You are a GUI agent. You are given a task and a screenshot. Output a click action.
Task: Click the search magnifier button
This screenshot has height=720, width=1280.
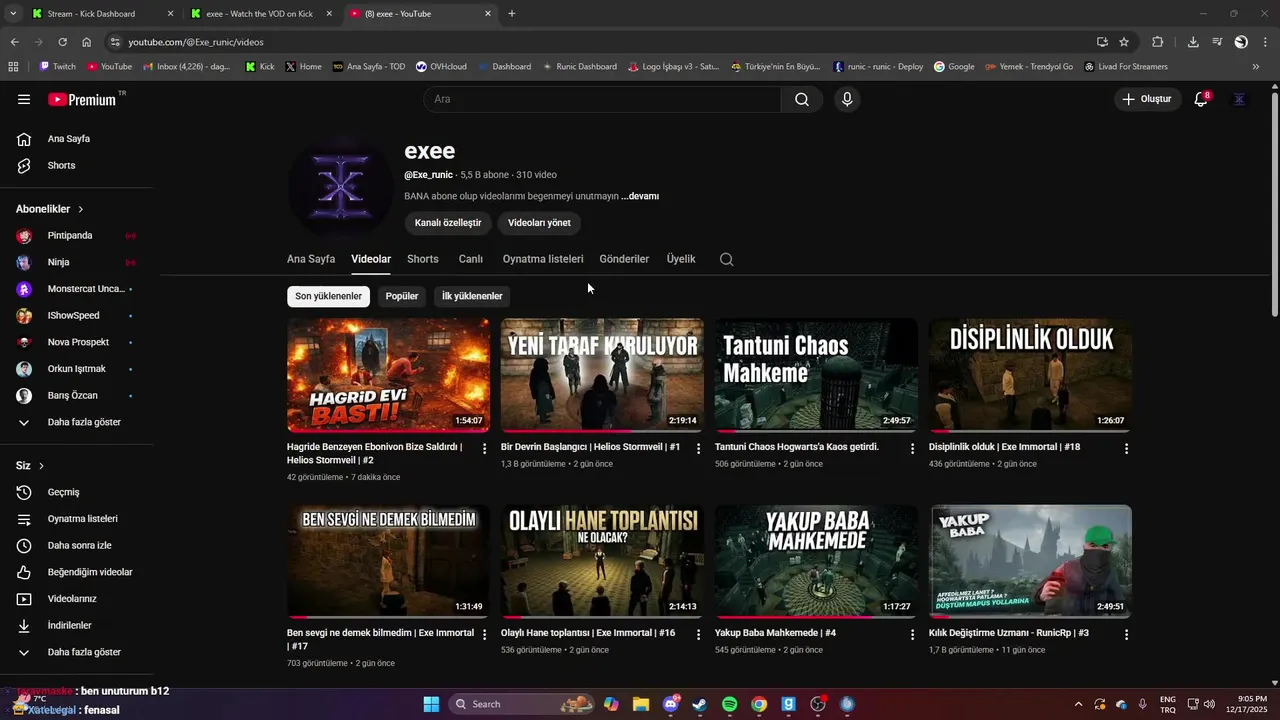pos(802,99)
